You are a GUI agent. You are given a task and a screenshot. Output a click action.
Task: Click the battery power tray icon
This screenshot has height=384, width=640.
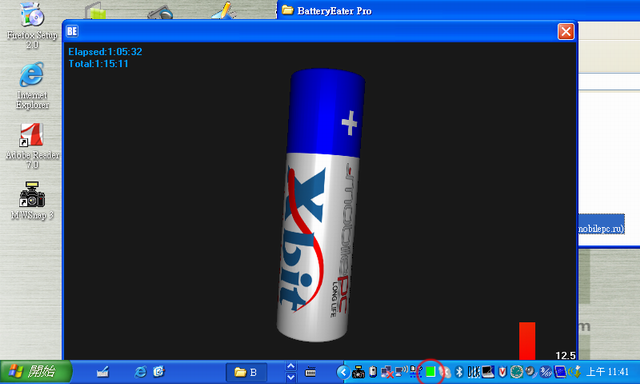[373, 372]
